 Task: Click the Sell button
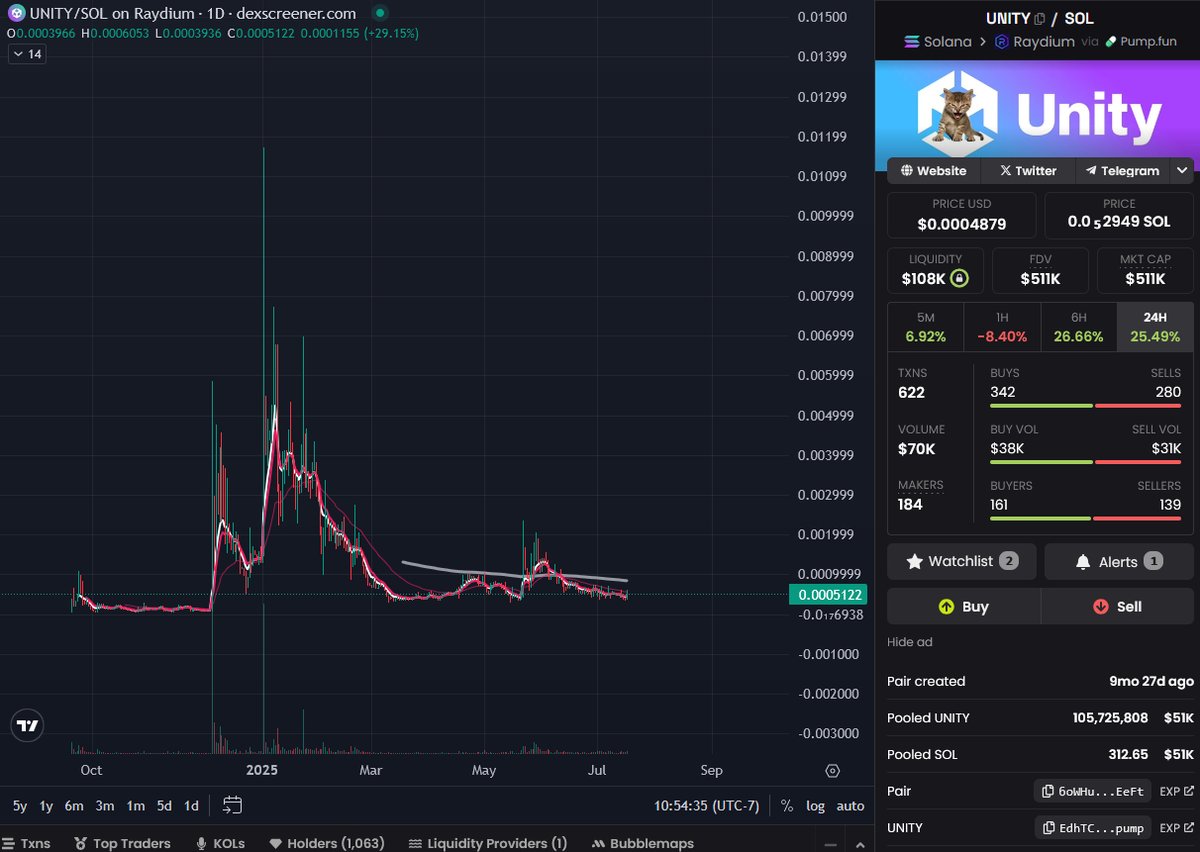pos(1118,607)
